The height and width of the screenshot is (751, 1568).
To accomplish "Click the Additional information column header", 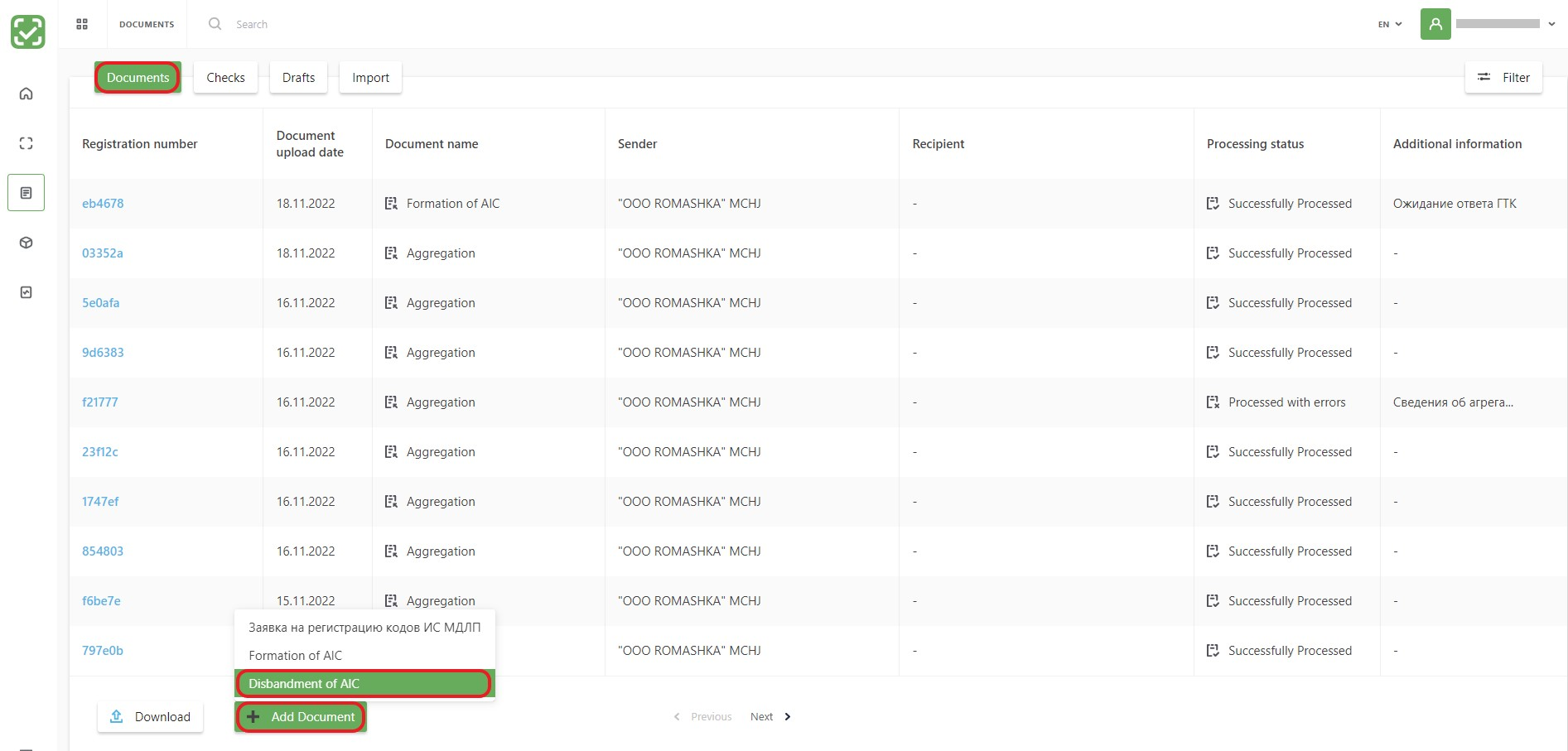I will [1457, 144].
